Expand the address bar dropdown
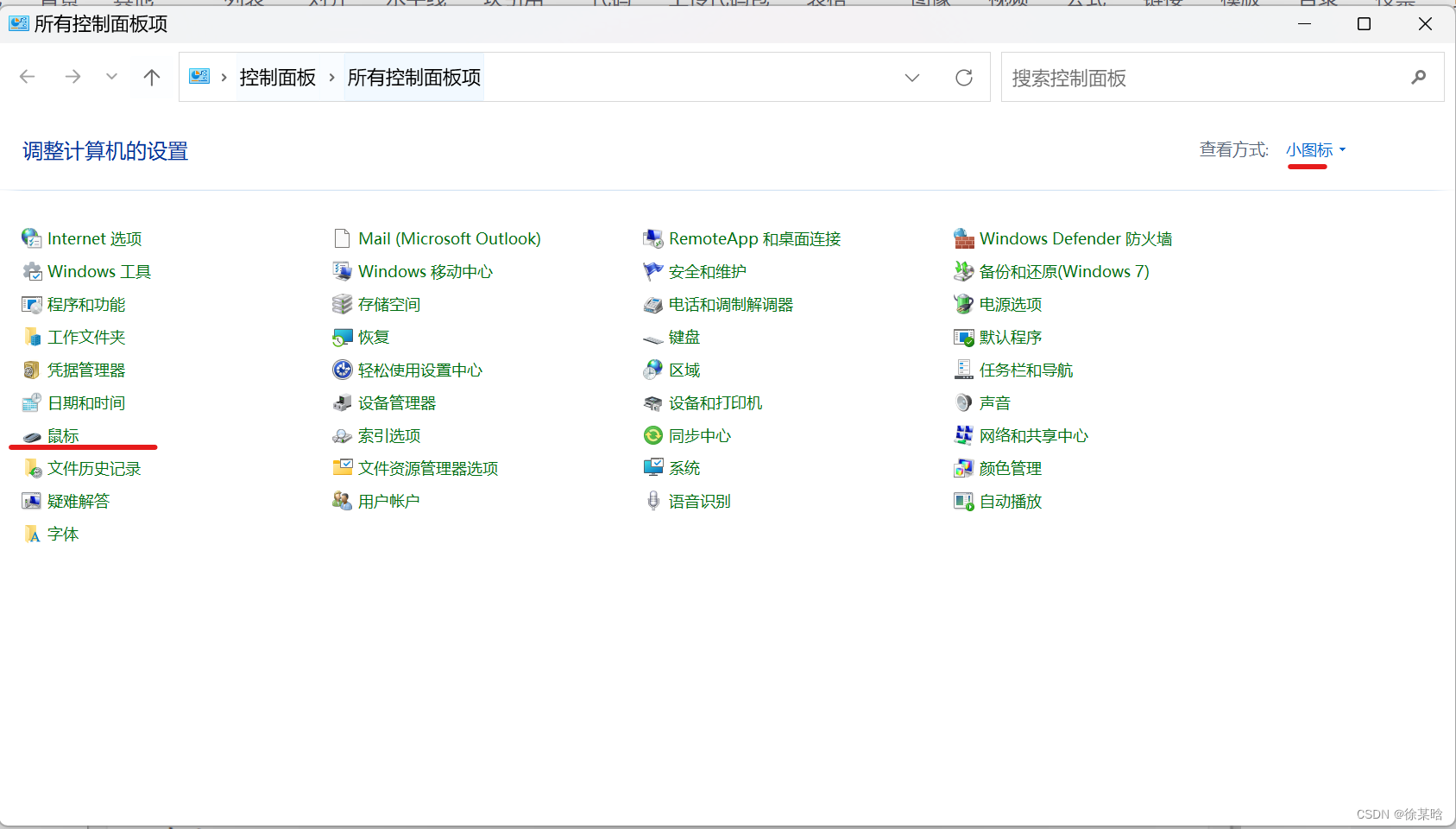Viewport: 1456px width, 829px height. click(x=912, y=77)
